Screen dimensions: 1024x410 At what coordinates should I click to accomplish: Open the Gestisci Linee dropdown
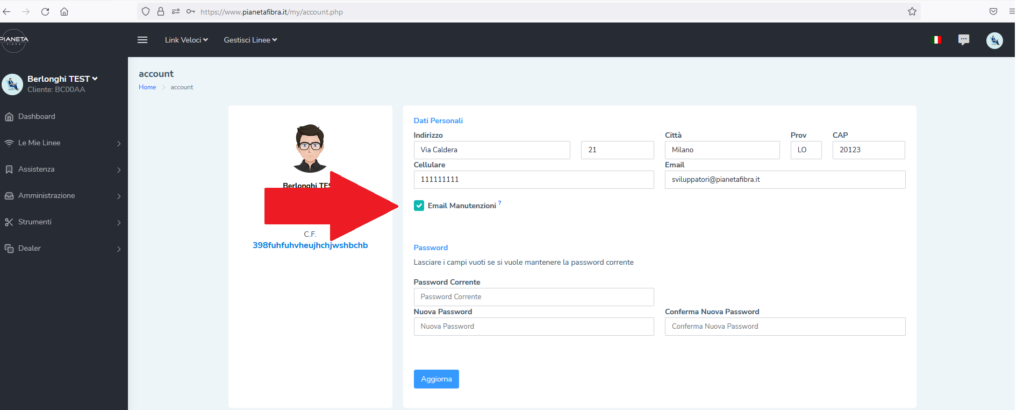tap(250, 40)
